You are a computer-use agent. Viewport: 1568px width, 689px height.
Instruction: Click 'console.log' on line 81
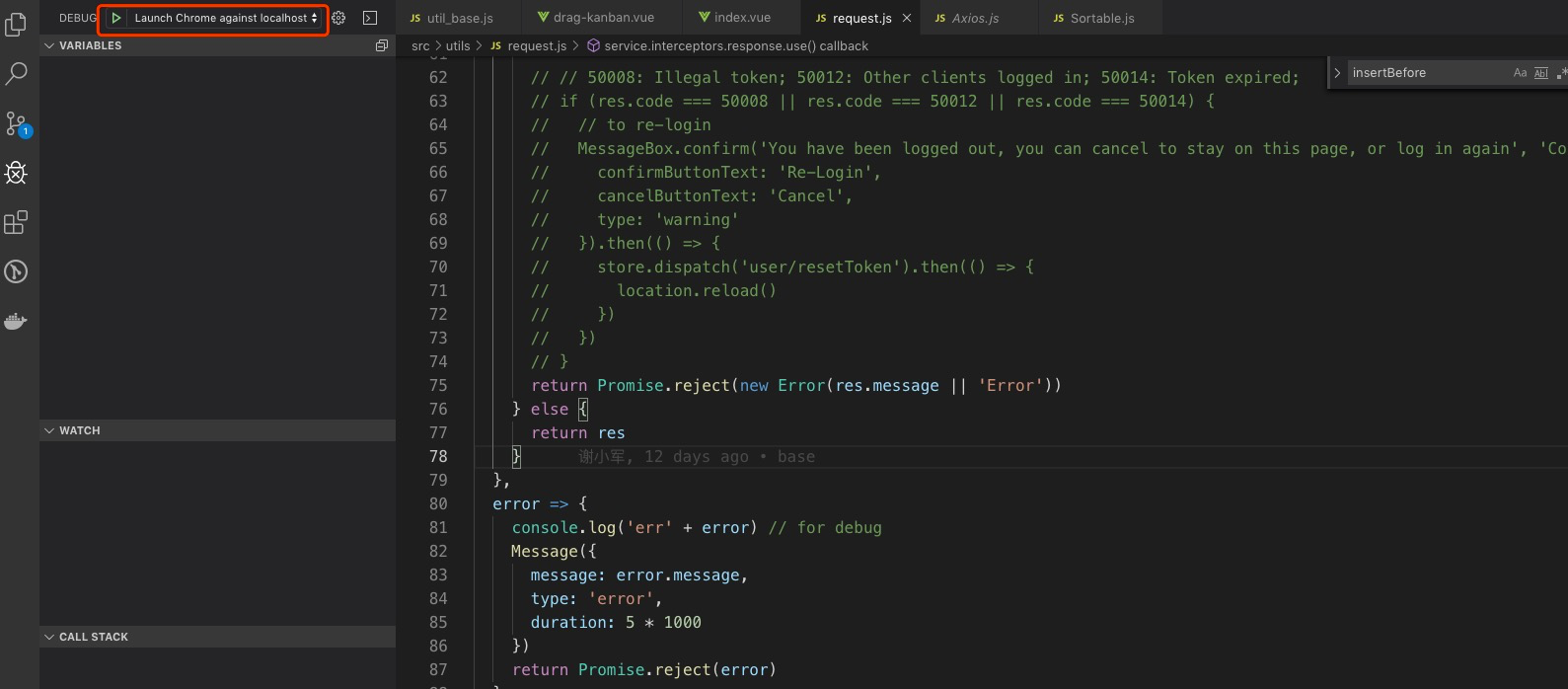[564, 527]
